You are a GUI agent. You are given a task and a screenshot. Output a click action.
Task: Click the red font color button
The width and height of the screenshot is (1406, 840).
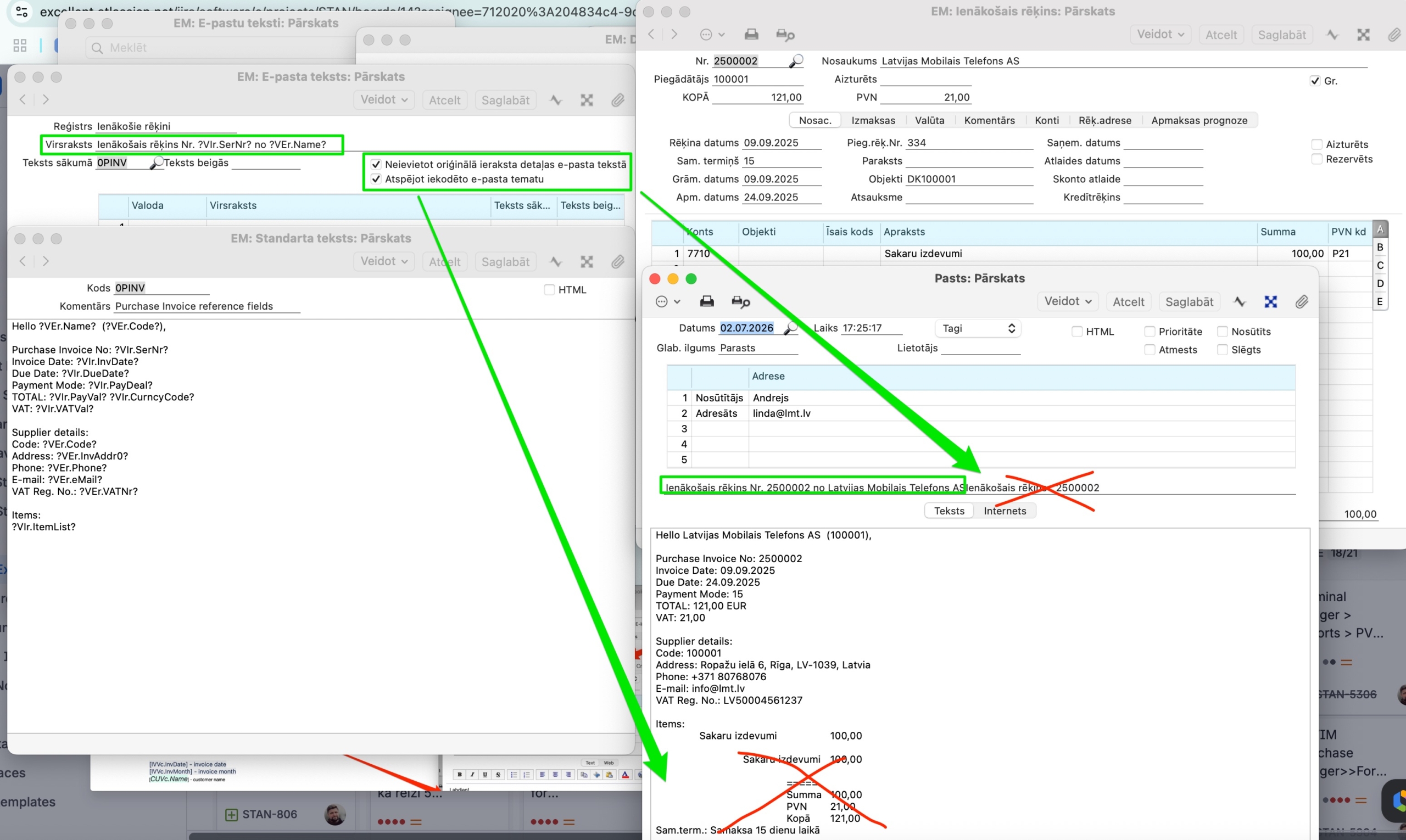coord(625,774)
